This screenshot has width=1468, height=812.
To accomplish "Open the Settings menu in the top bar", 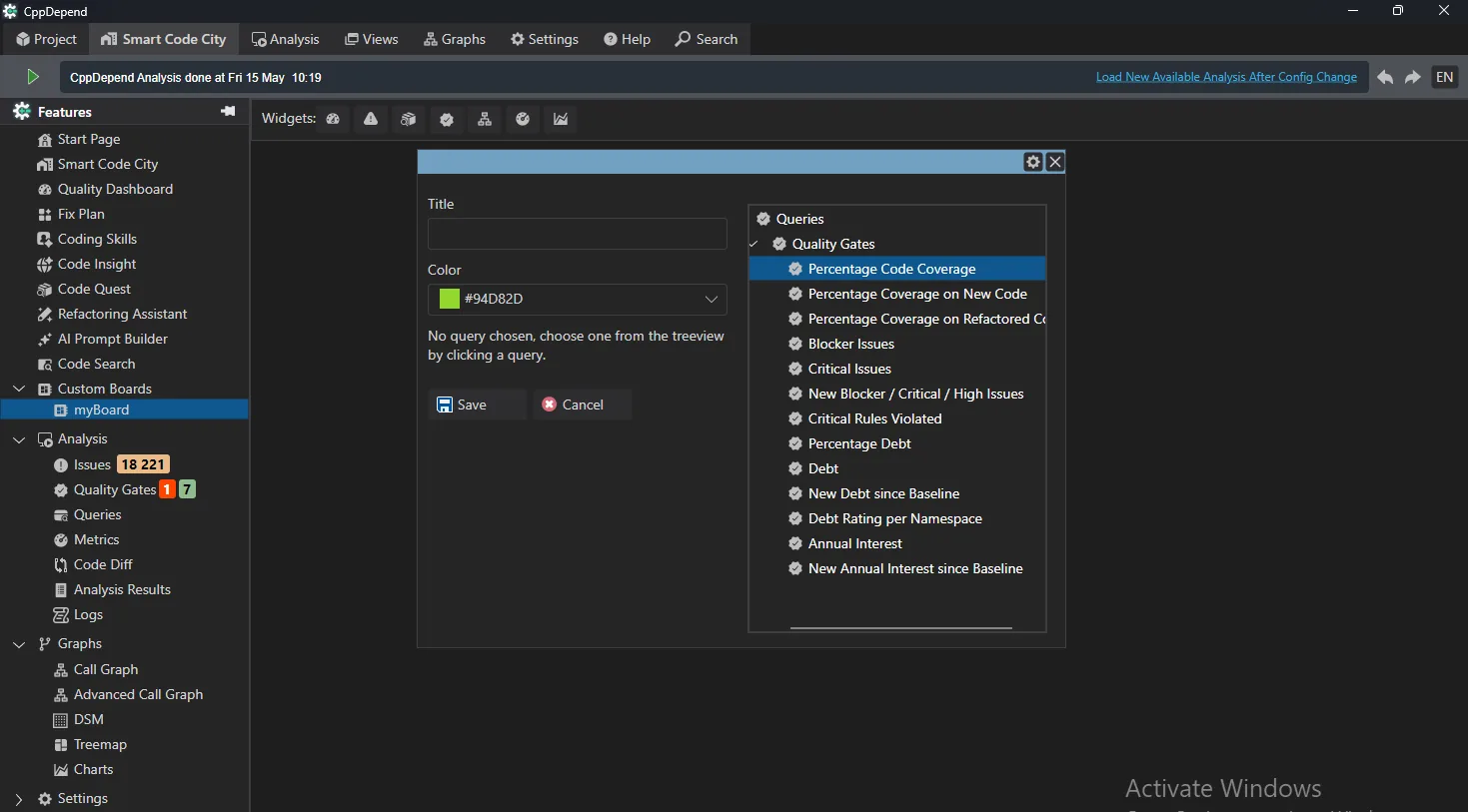I will (545, 39).
